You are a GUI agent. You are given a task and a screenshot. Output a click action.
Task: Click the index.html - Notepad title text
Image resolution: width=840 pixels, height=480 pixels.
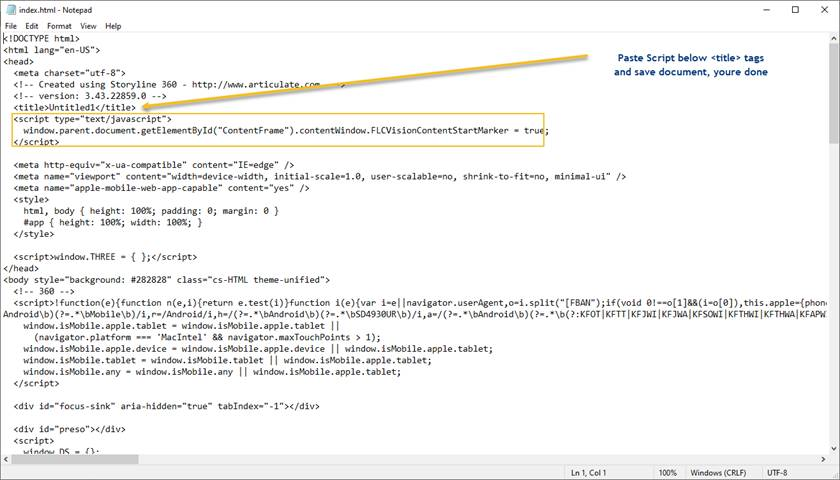[55, 10]
